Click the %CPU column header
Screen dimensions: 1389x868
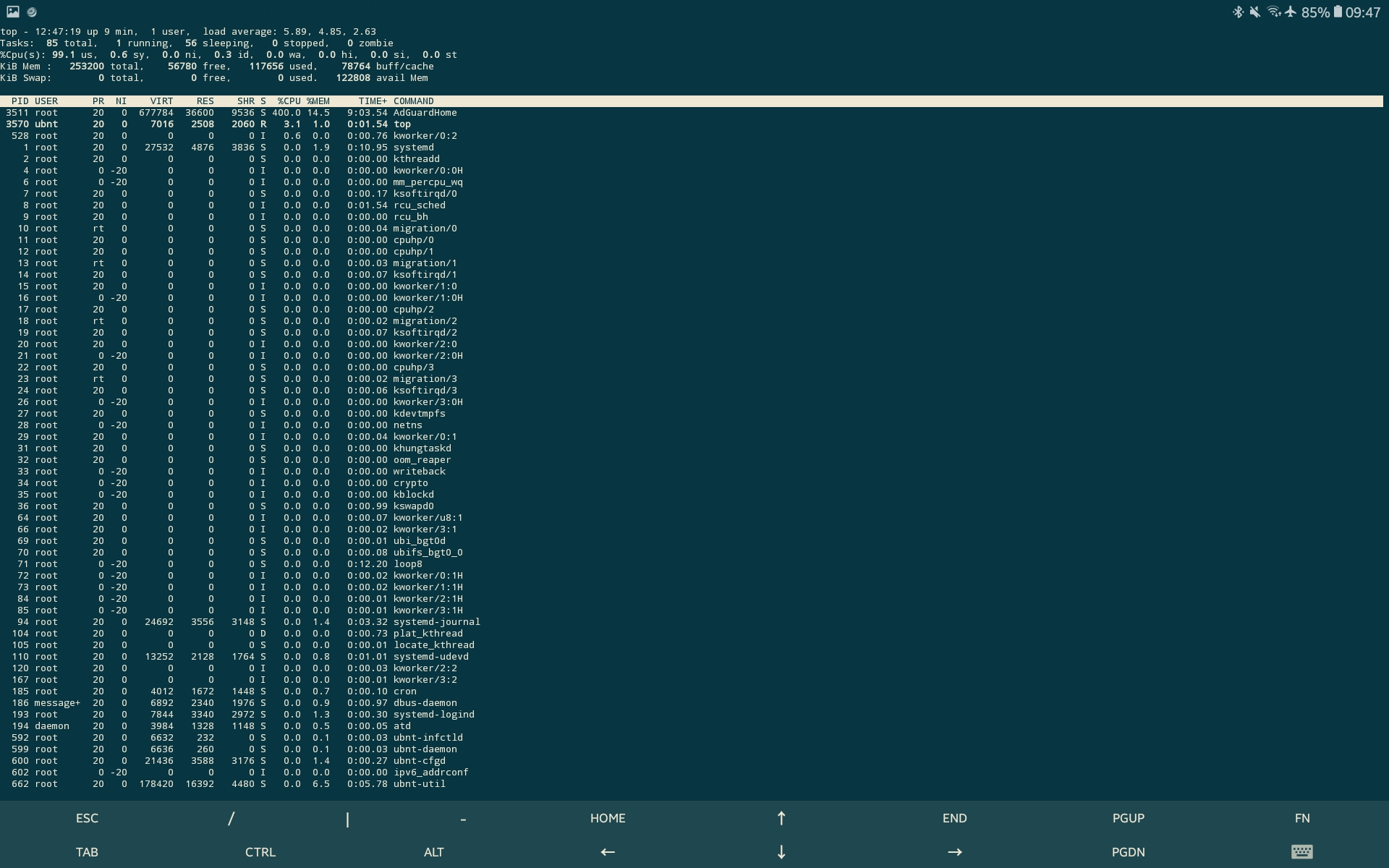289,101
